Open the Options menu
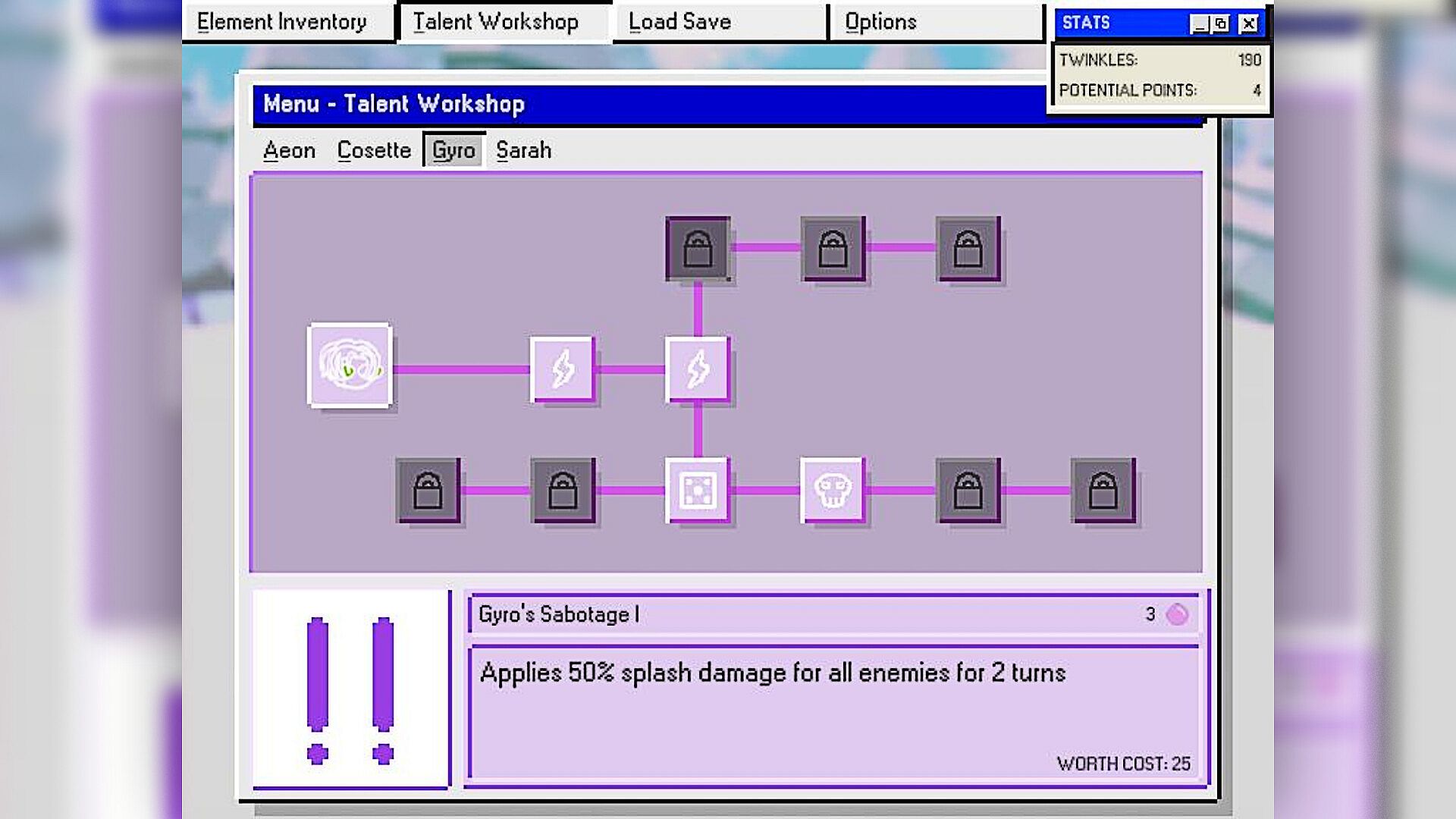This screenshot has width=1456, height=819. pyautogui.click(x=880, y=22)
